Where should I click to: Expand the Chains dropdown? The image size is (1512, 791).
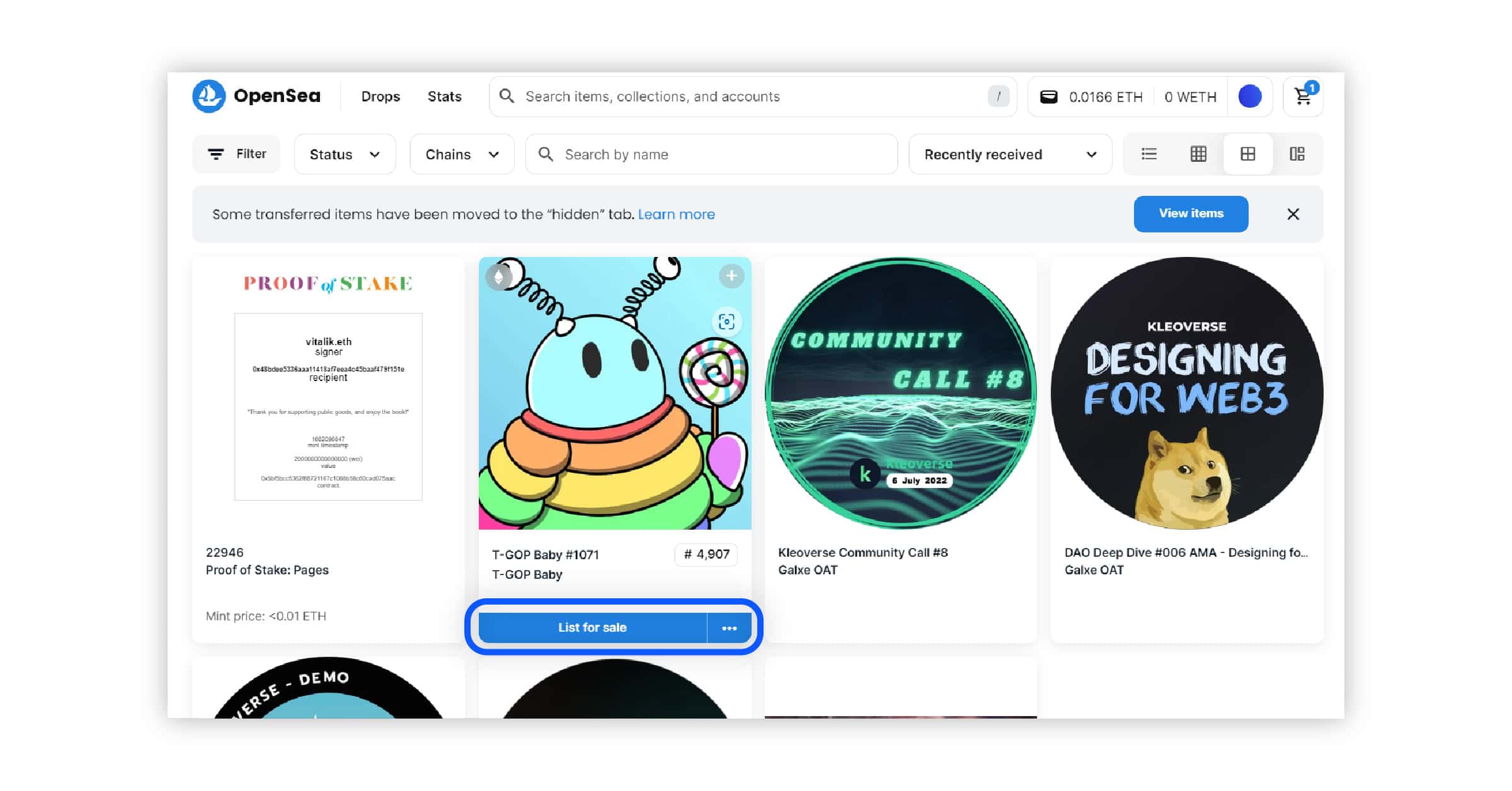pos(462,154)
